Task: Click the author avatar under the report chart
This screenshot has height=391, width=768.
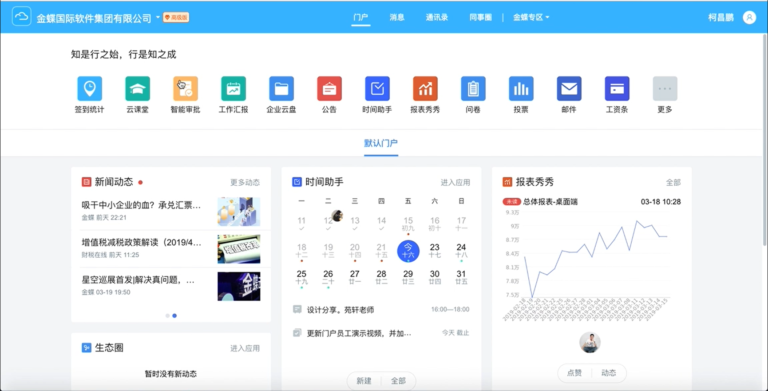Action: click(590, 342)
